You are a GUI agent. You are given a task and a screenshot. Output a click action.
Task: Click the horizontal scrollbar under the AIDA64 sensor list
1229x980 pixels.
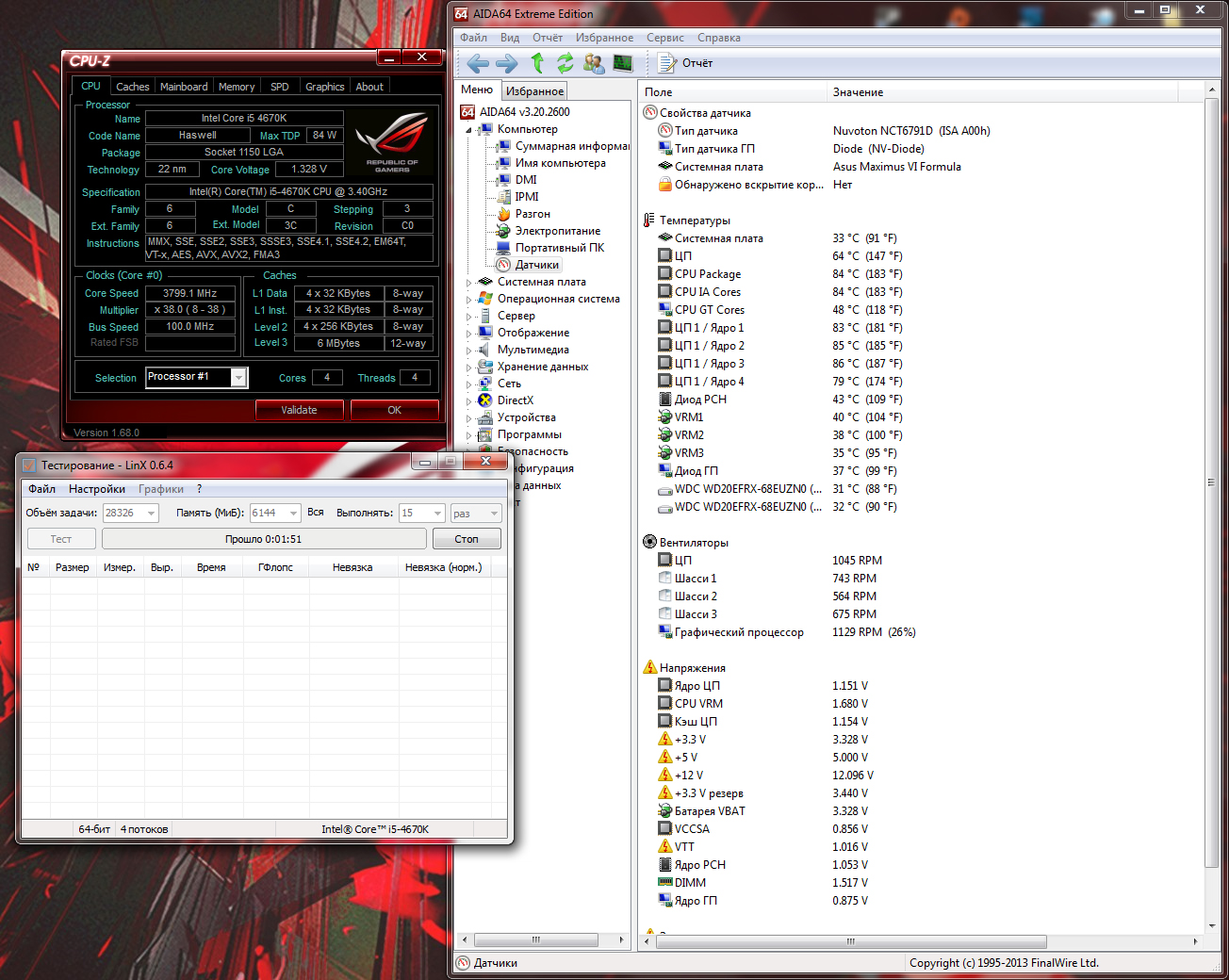pos(851,941)
